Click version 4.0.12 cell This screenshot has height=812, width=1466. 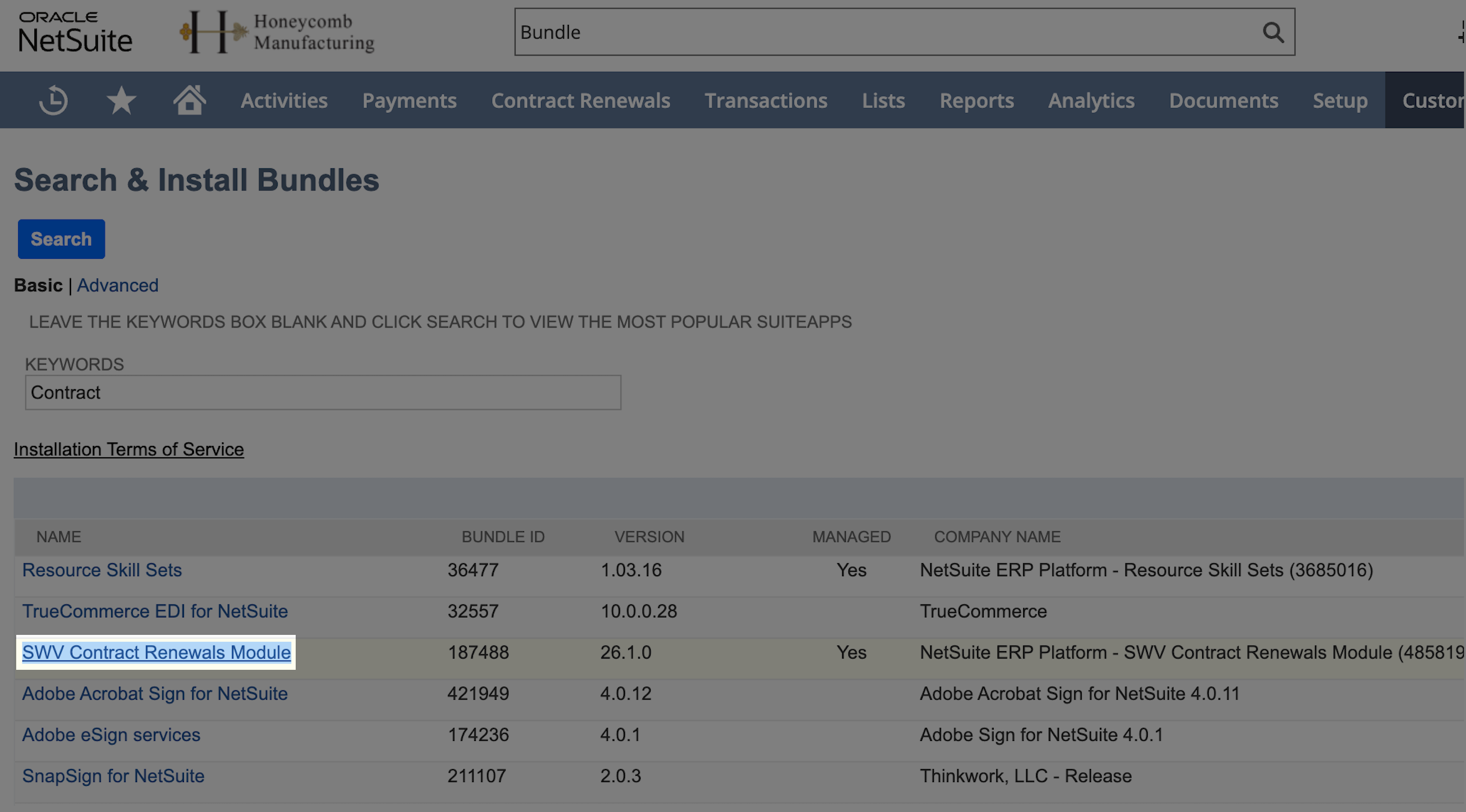[x=626, y=694]
